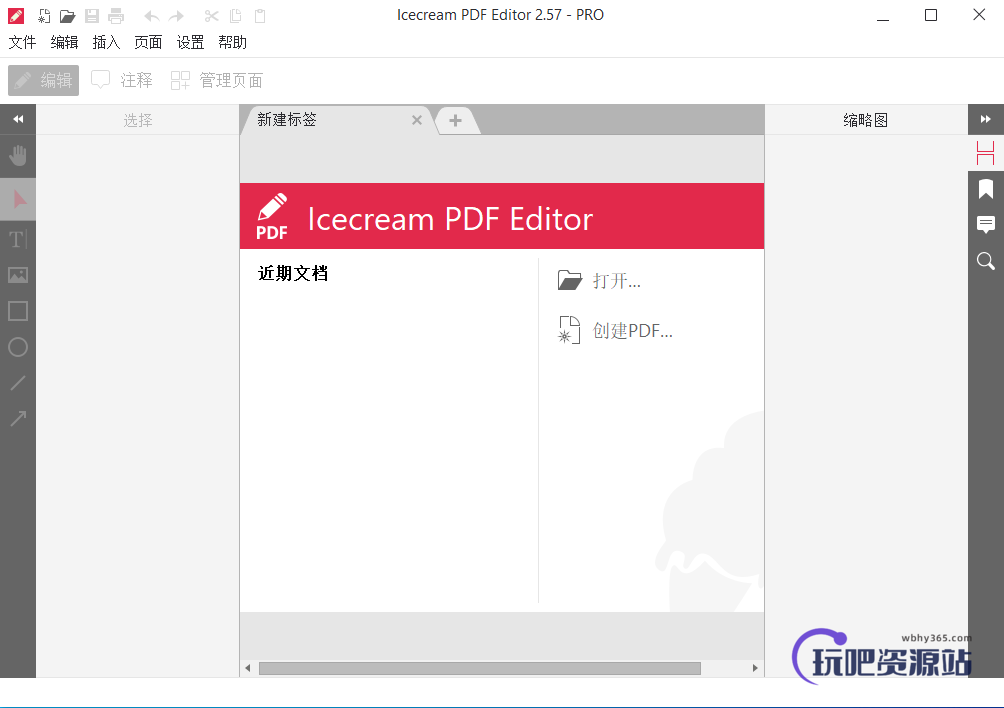Select the Image insert tool
Viewport: 1004px width, 708px height.
[x=18, y=275]
